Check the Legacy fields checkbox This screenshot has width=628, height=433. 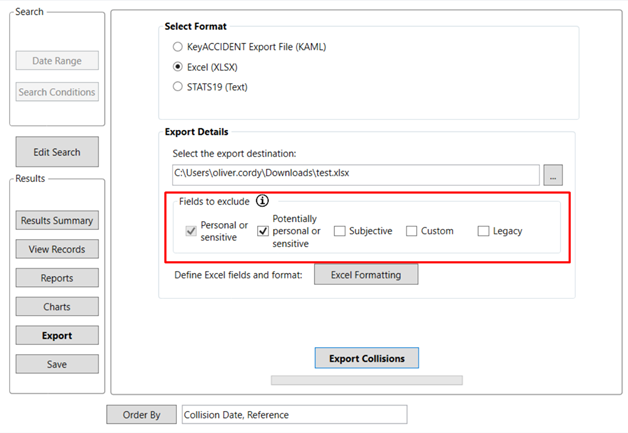coord(484,231)
